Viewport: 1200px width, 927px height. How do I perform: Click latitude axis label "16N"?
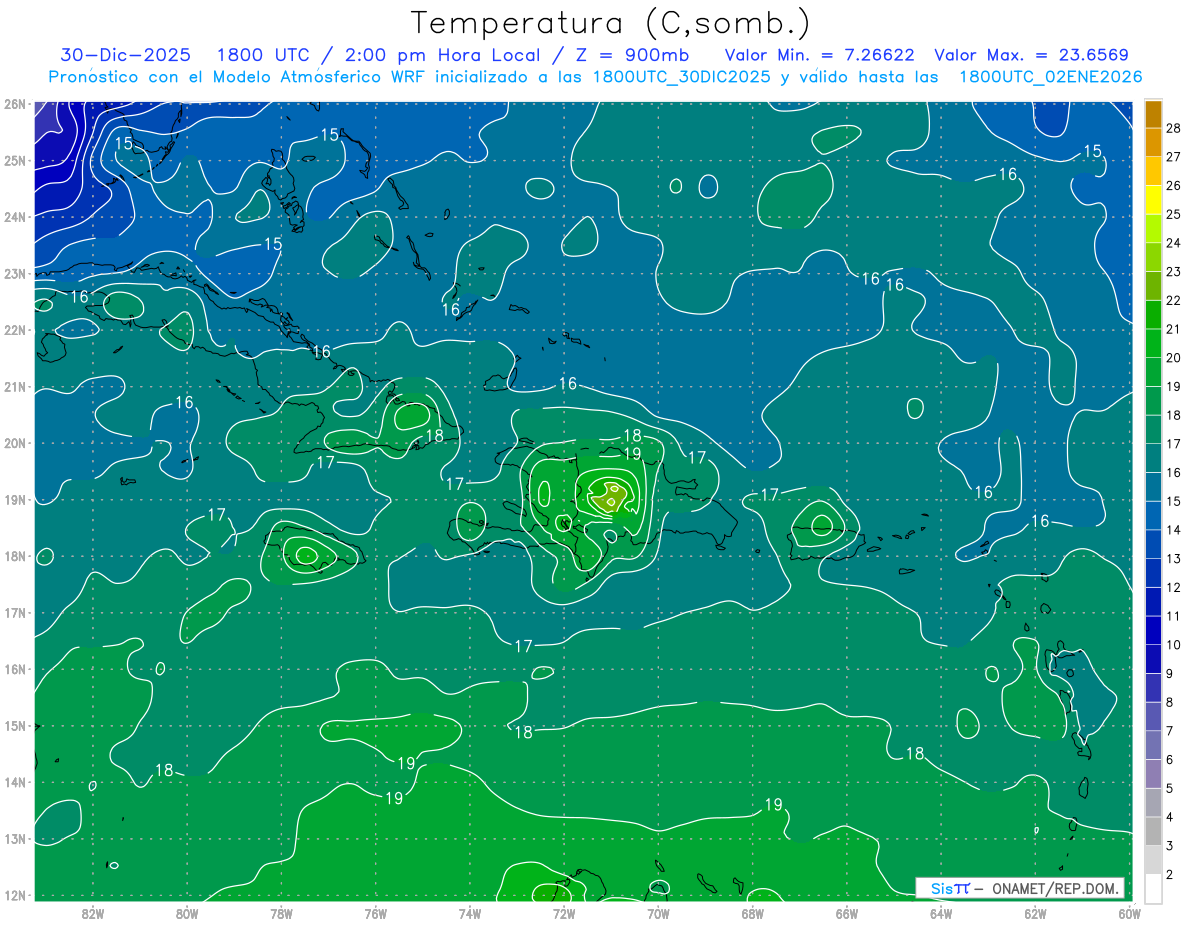[x=14, y=669]
